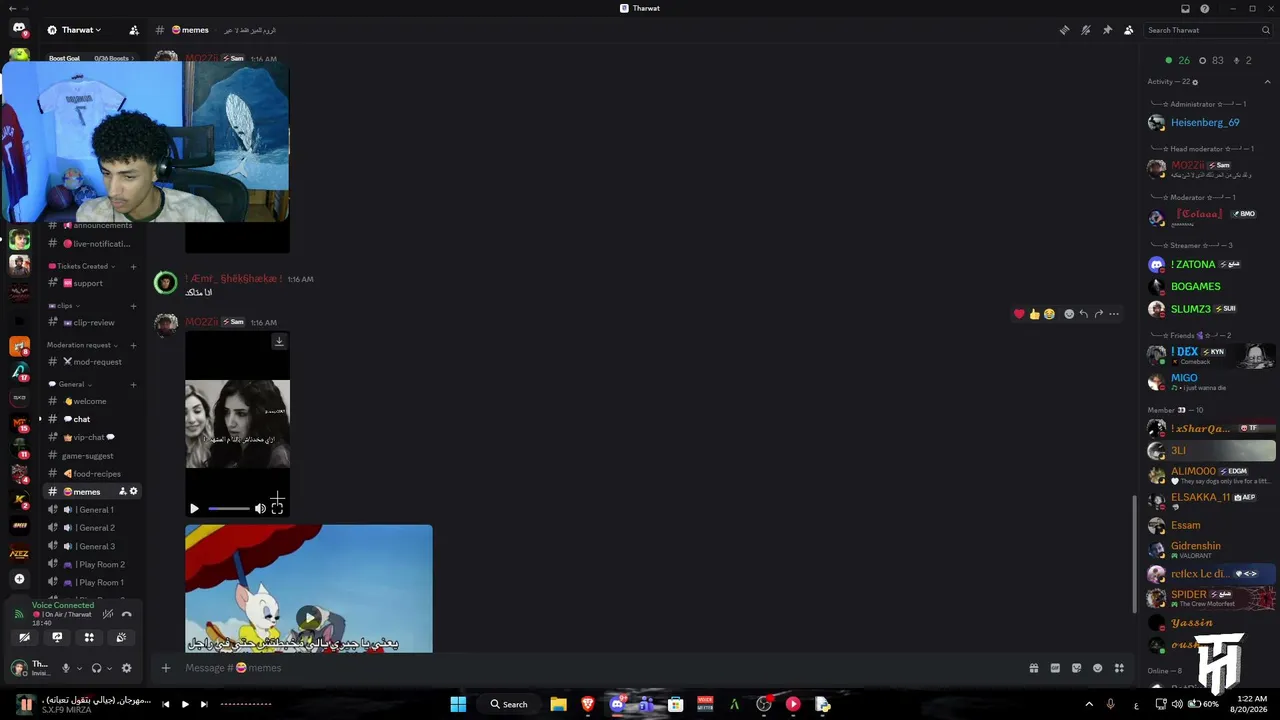Seek within the video attachment progress bar
The image size is (1280, 720).
228,509
